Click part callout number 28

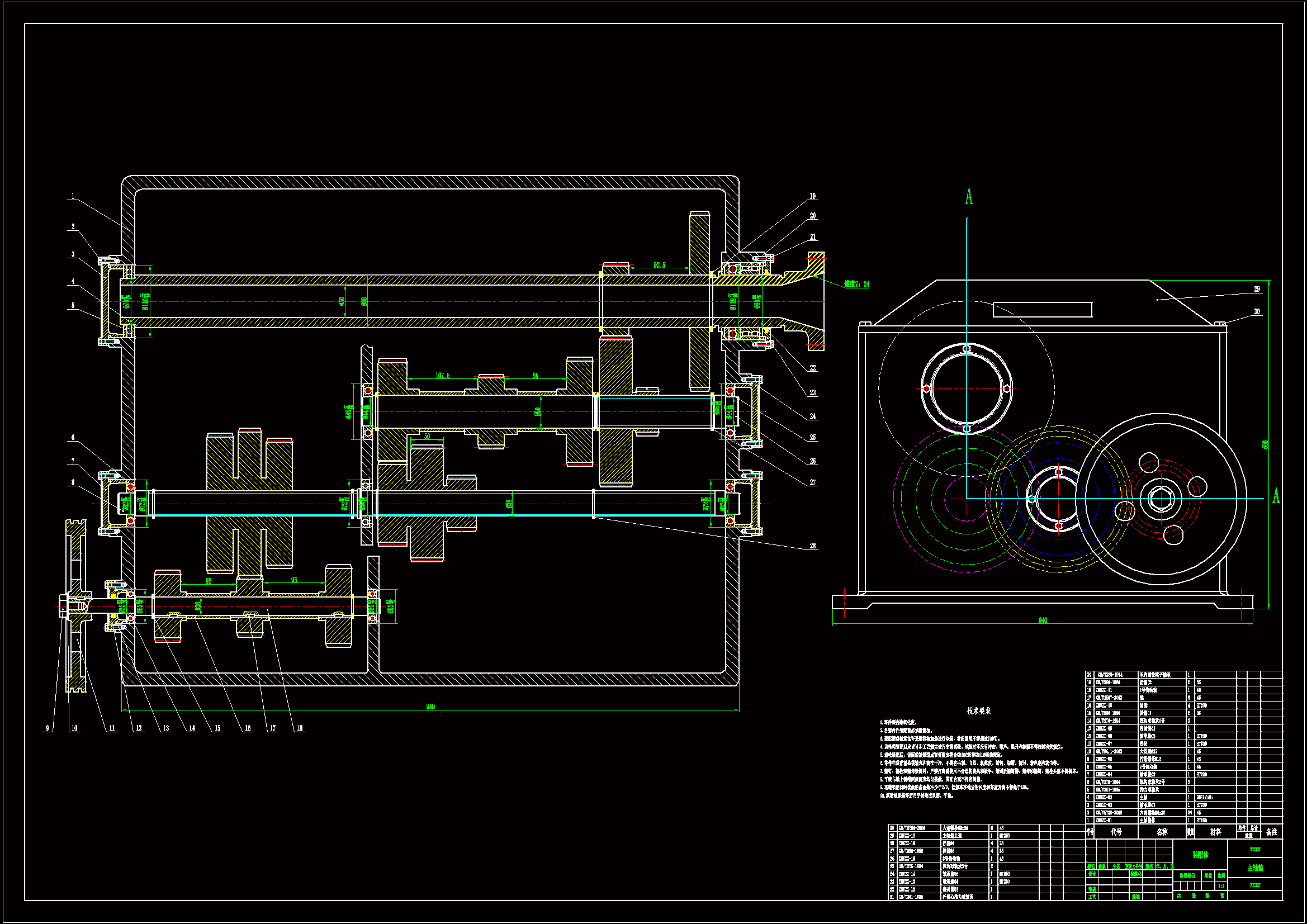tap(813, 546)
